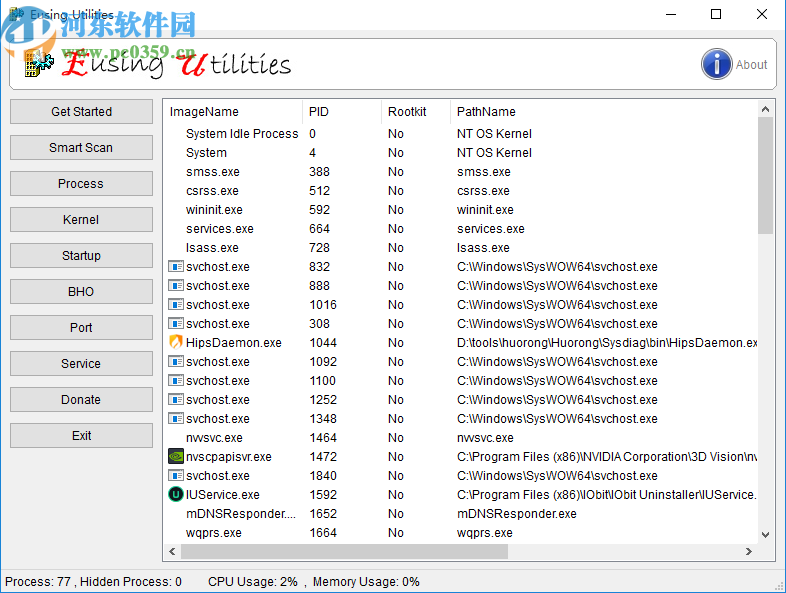Click the Process count status text

pyautogui.click(x=38, y=581)
